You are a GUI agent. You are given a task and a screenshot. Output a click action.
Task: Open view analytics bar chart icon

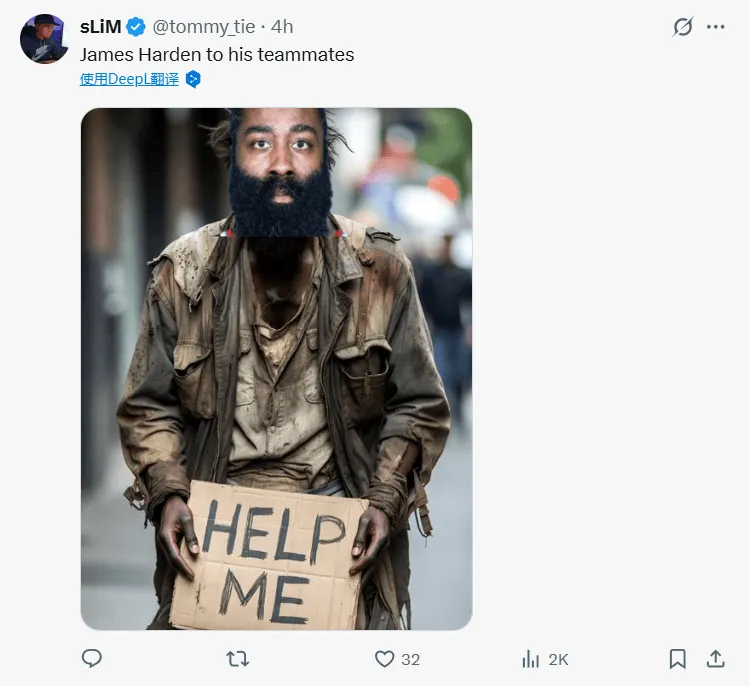[531, 658]
